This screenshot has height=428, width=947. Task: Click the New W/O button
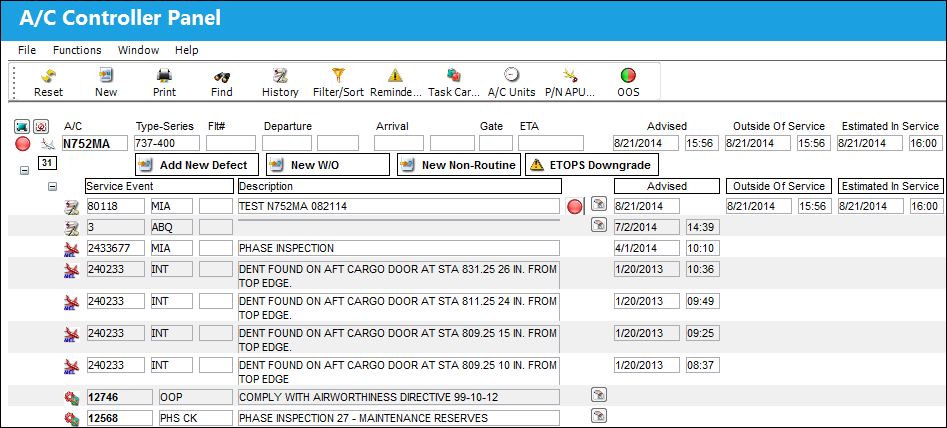pyautogui.click(x=328, y=165)
